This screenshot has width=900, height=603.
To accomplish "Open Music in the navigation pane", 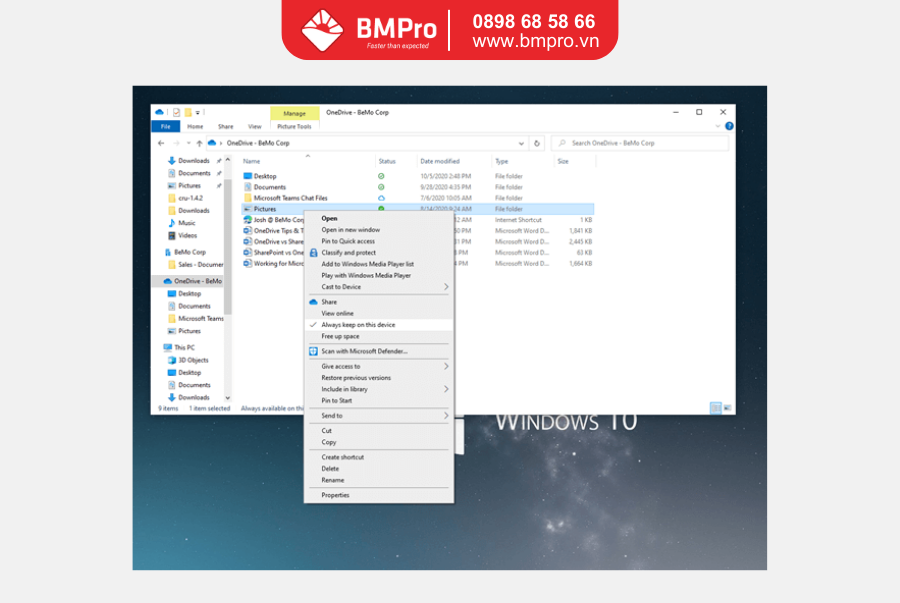I will [187, 223].
